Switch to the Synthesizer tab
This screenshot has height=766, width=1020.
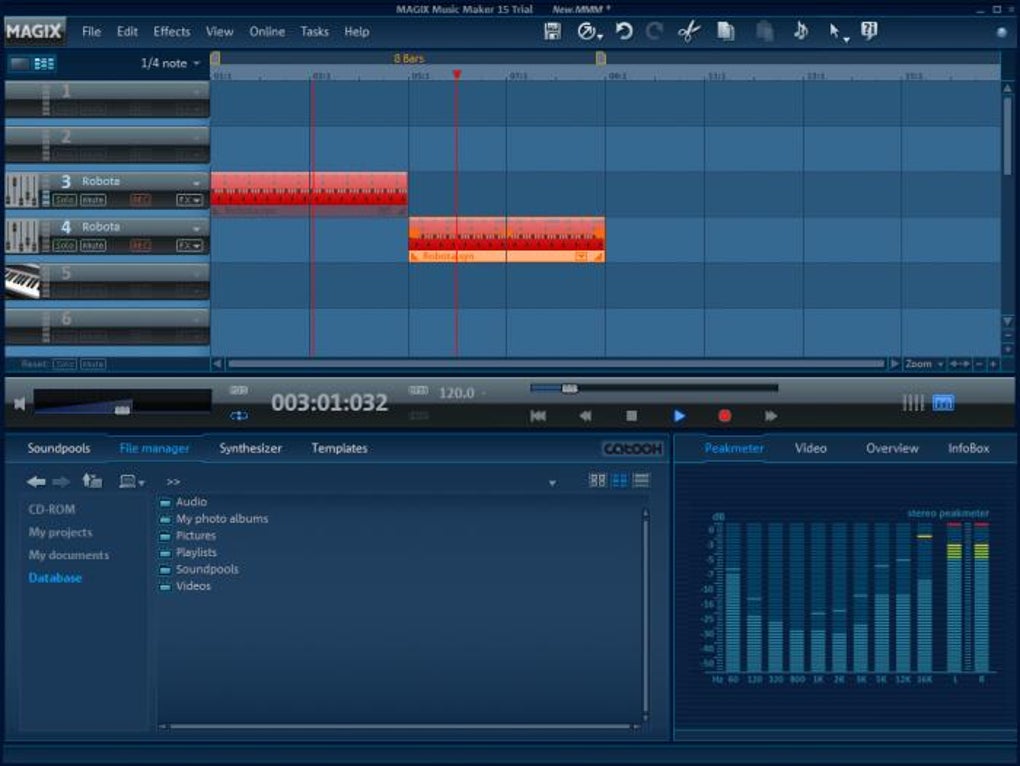click(x=250, y=449)
